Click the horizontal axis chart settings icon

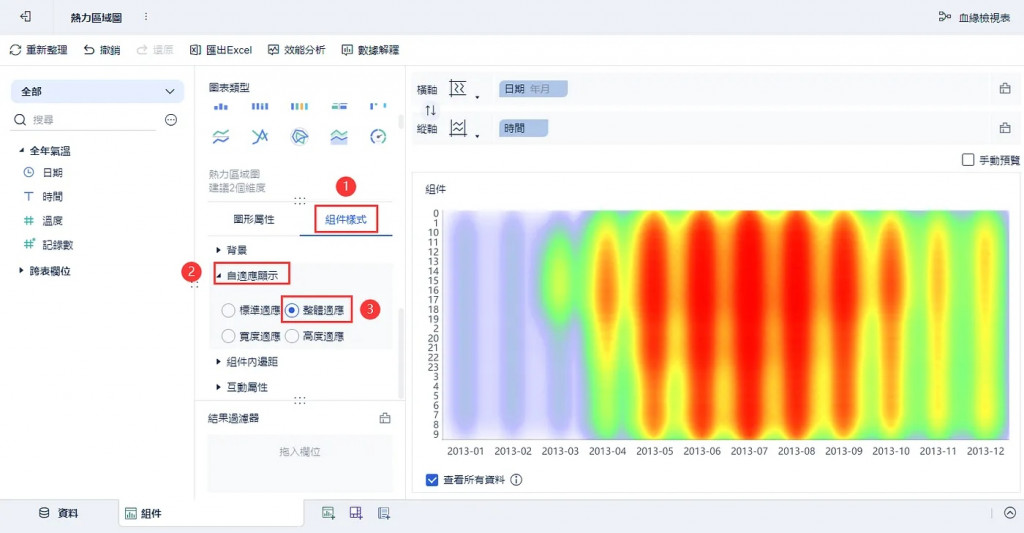pyautogui.click(x=458, y=88)
